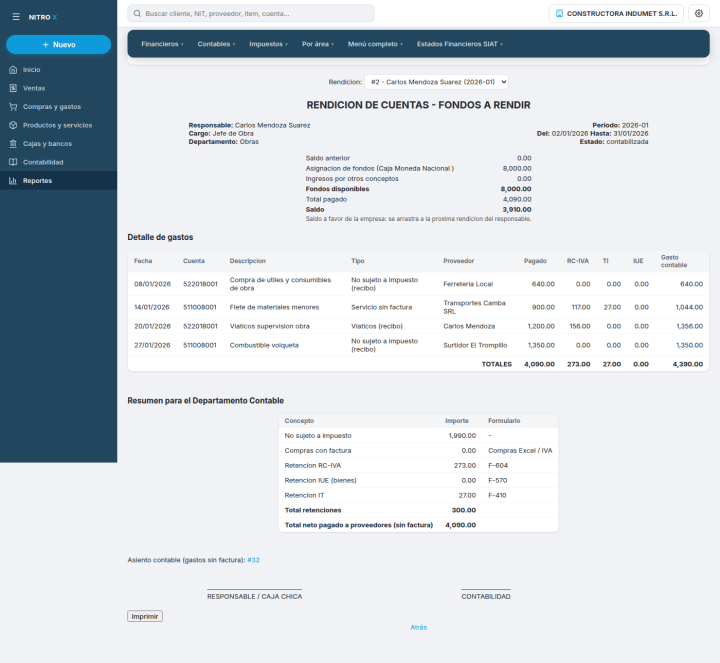The image size is (720, 663).
Task: Click the Inicio home icon
Action: (x=13, y=70)
